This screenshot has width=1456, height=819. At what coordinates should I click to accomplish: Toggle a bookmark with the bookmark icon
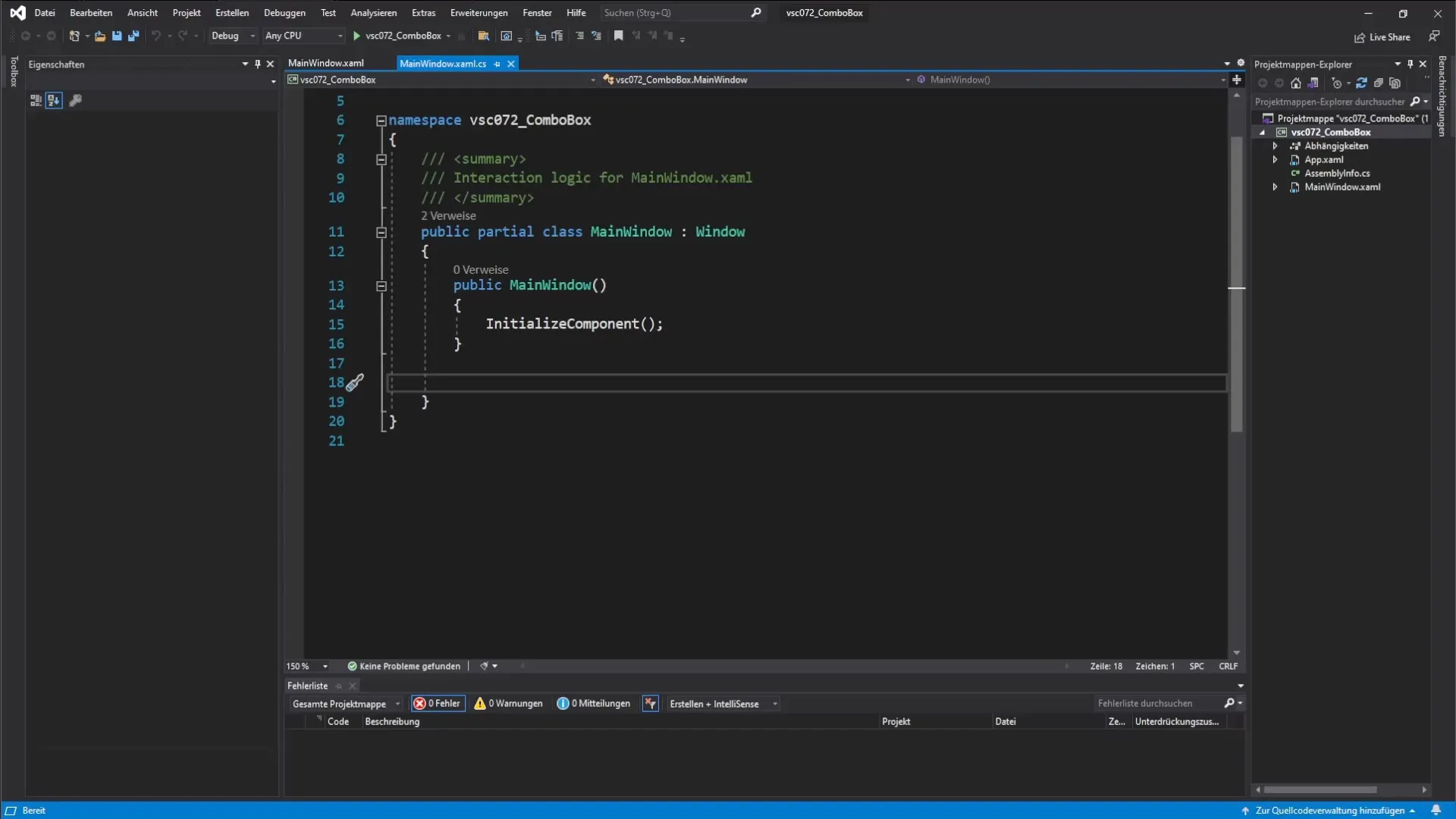(619, 36)
